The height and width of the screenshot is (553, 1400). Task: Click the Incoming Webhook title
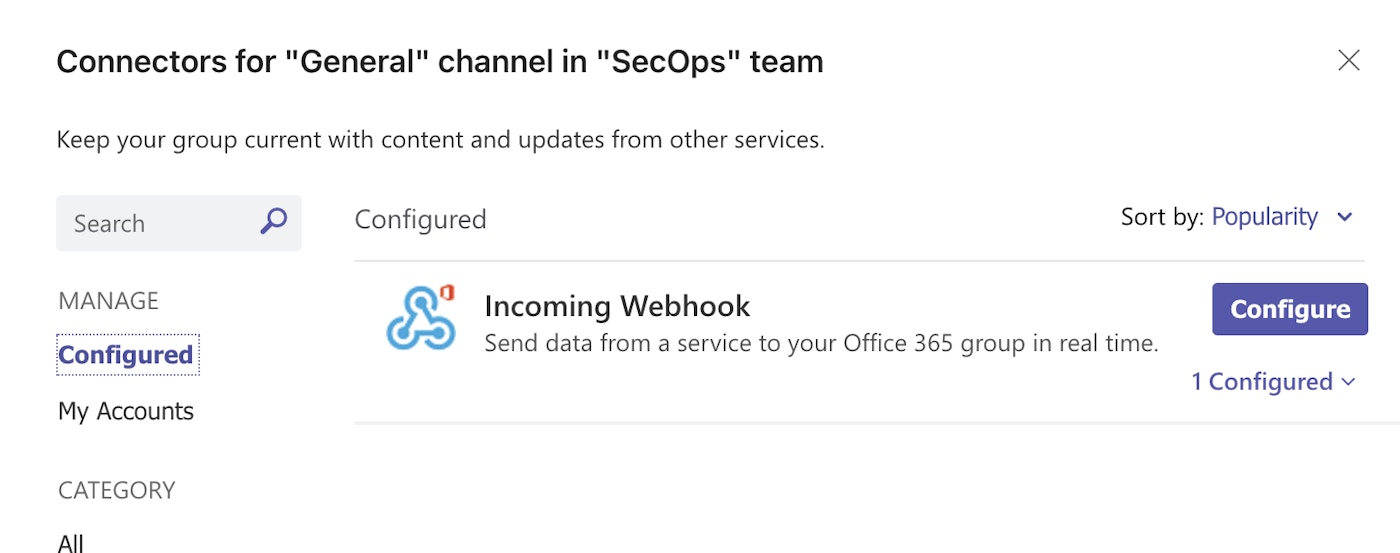[x=617, y=305]
